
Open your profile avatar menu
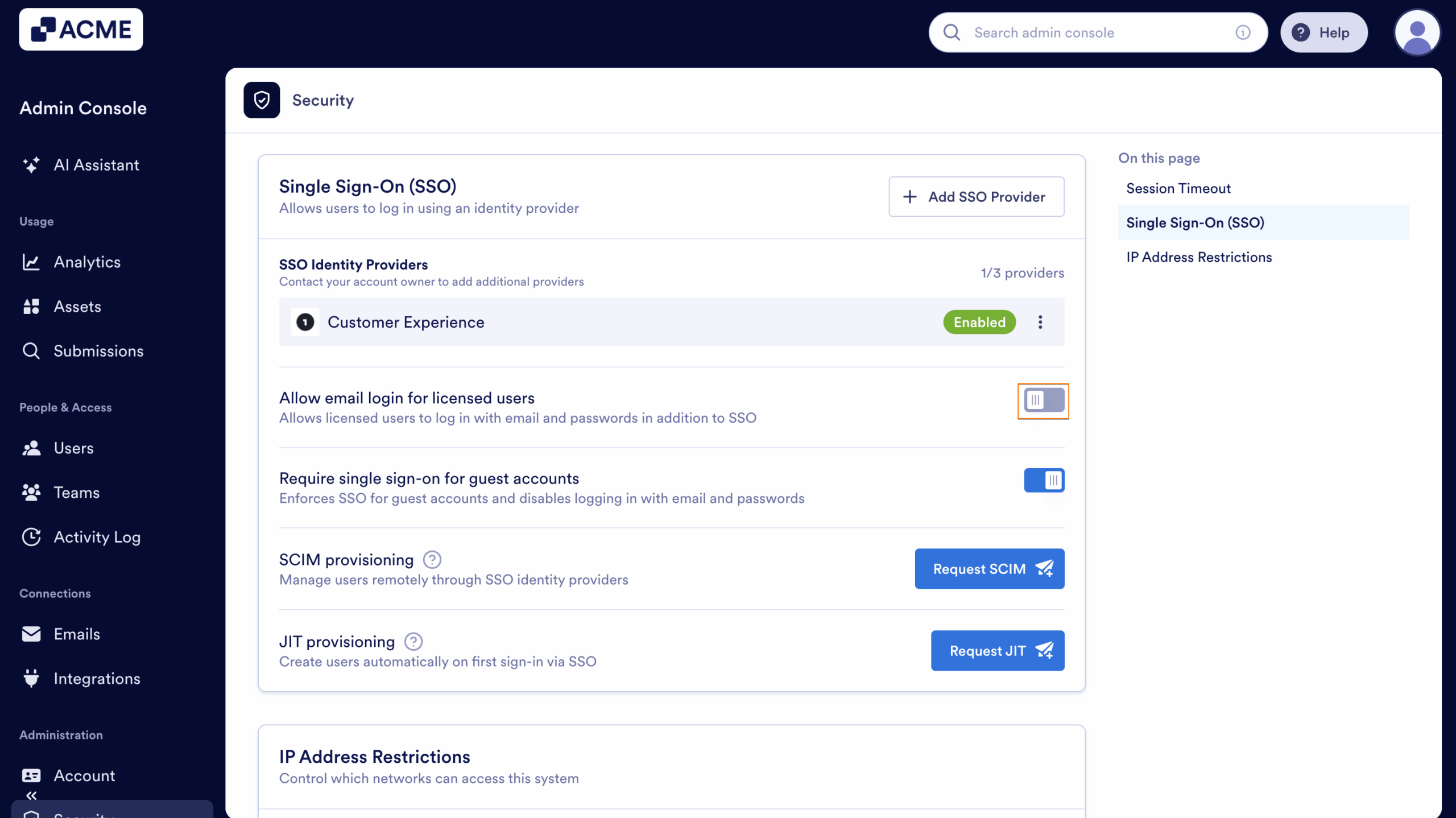click(1417, 32)
